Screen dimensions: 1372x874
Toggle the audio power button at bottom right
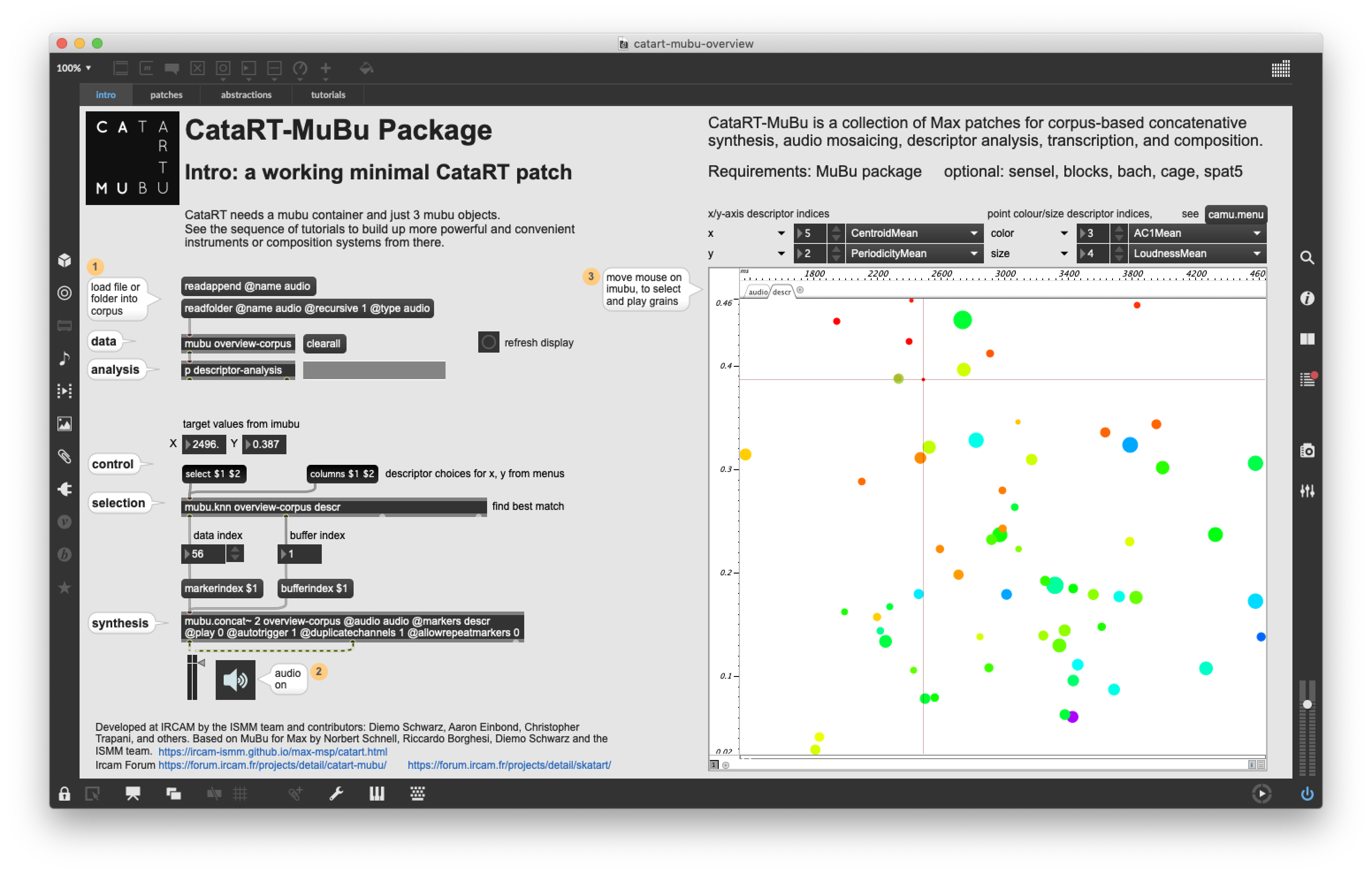(x=1307, y=794)
